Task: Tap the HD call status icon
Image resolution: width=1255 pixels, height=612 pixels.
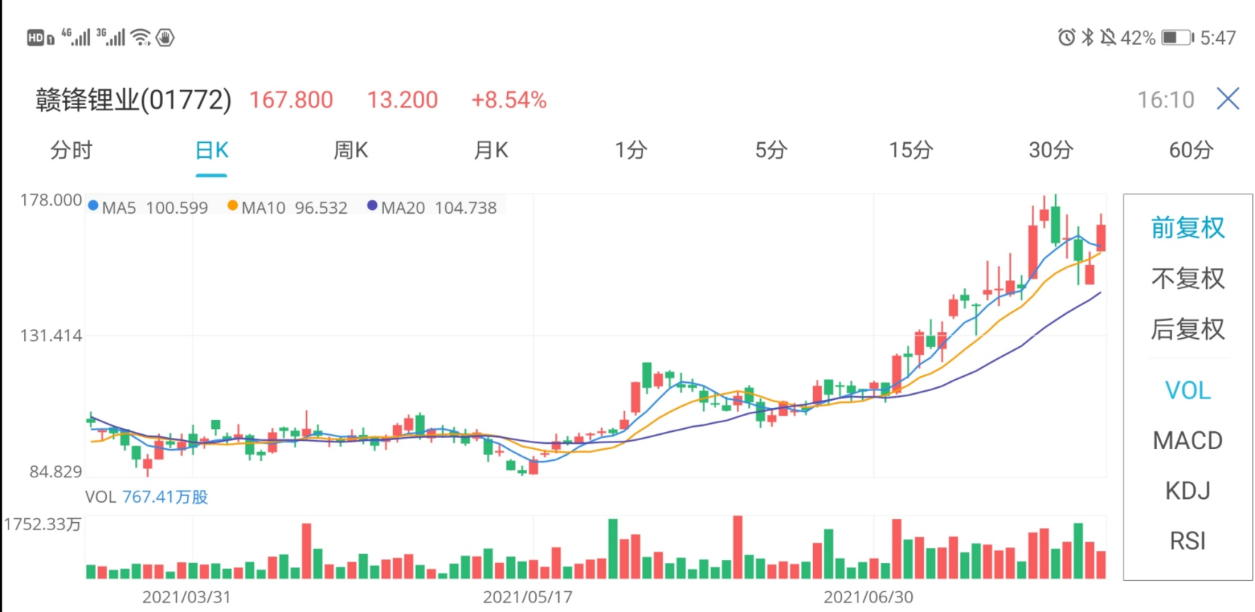Action: tap(40, 38)
